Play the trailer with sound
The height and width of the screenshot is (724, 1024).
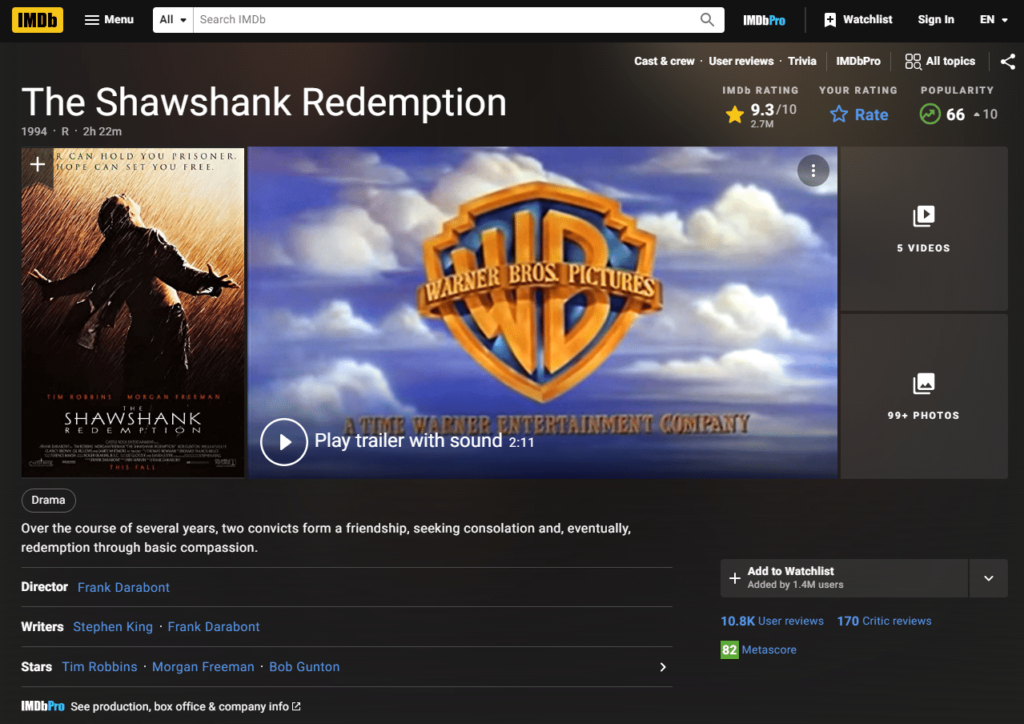coord(283,441)
